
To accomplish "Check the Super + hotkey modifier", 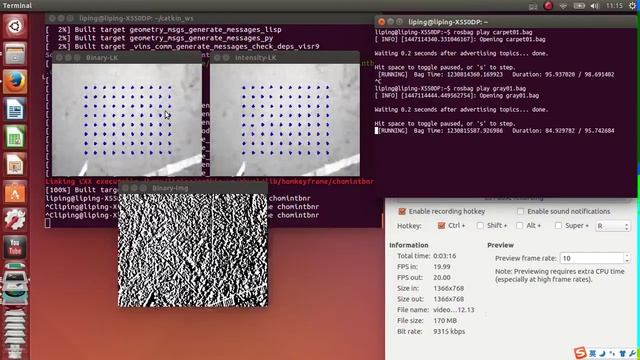I will click(x=558, y=225).
